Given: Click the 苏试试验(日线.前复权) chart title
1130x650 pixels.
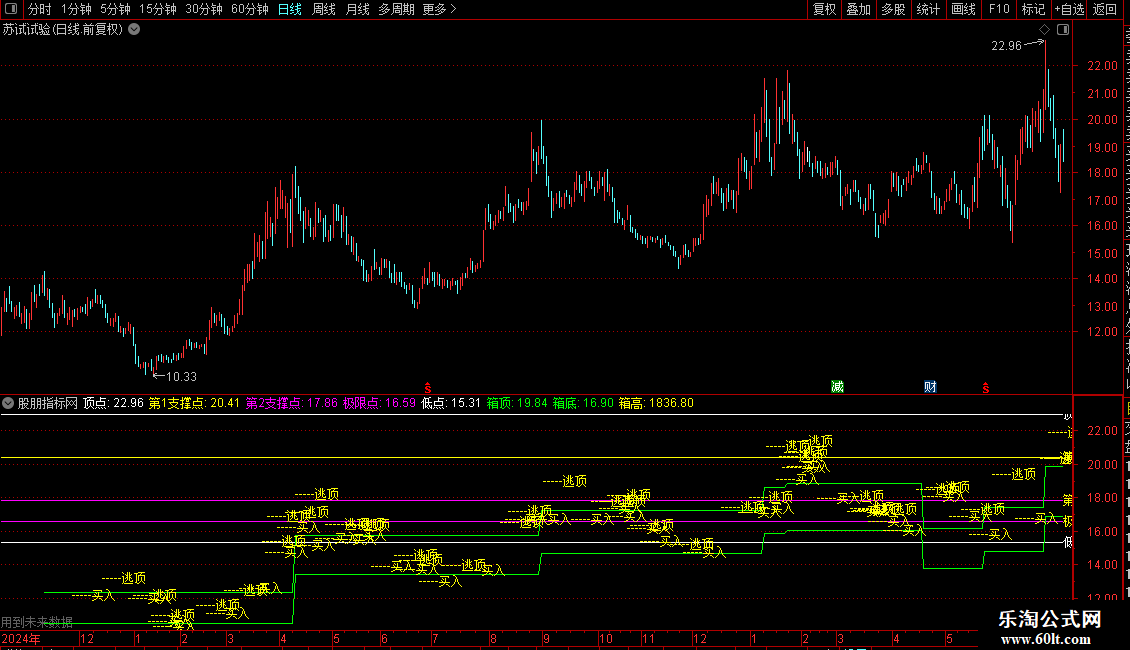Looking at the screenshot, I should [x=63, y=30].
